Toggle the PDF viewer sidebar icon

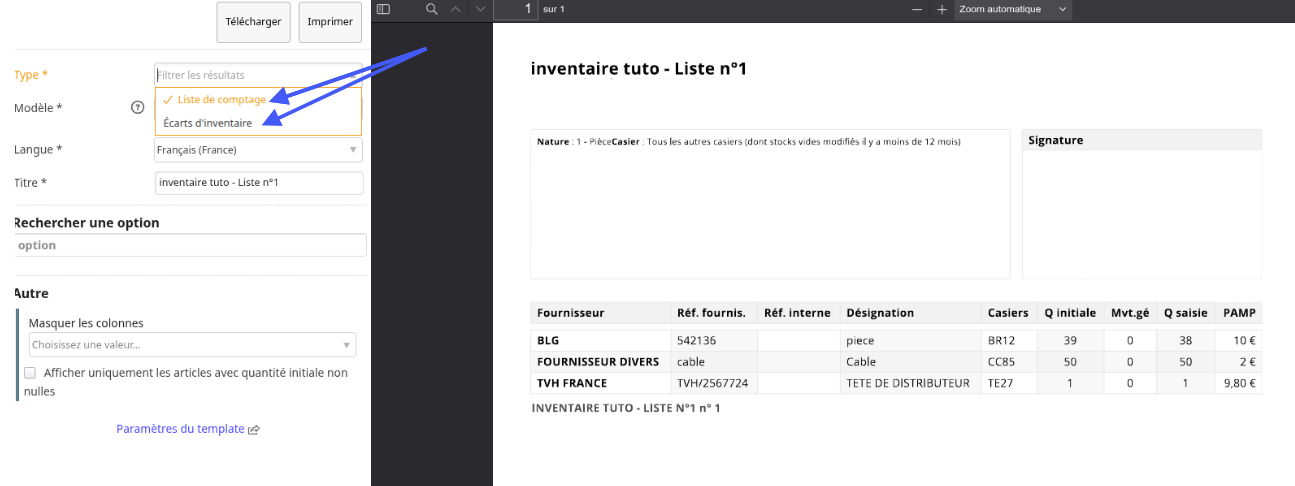383,9
